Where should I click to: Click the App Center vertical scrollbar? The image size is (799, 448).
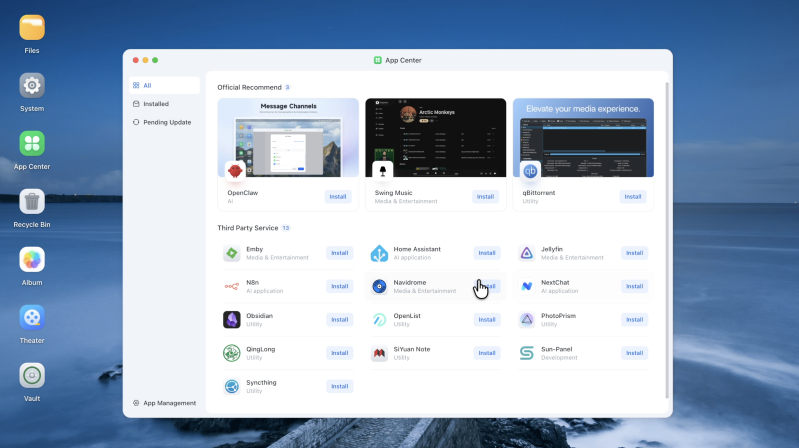tap(667, 240)
